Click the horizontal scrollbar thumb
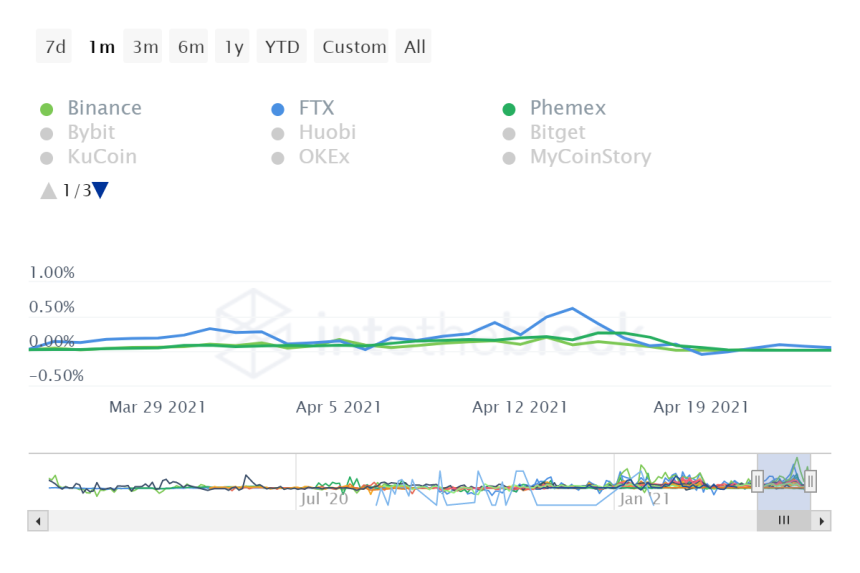860x573 pixels. 784,521
